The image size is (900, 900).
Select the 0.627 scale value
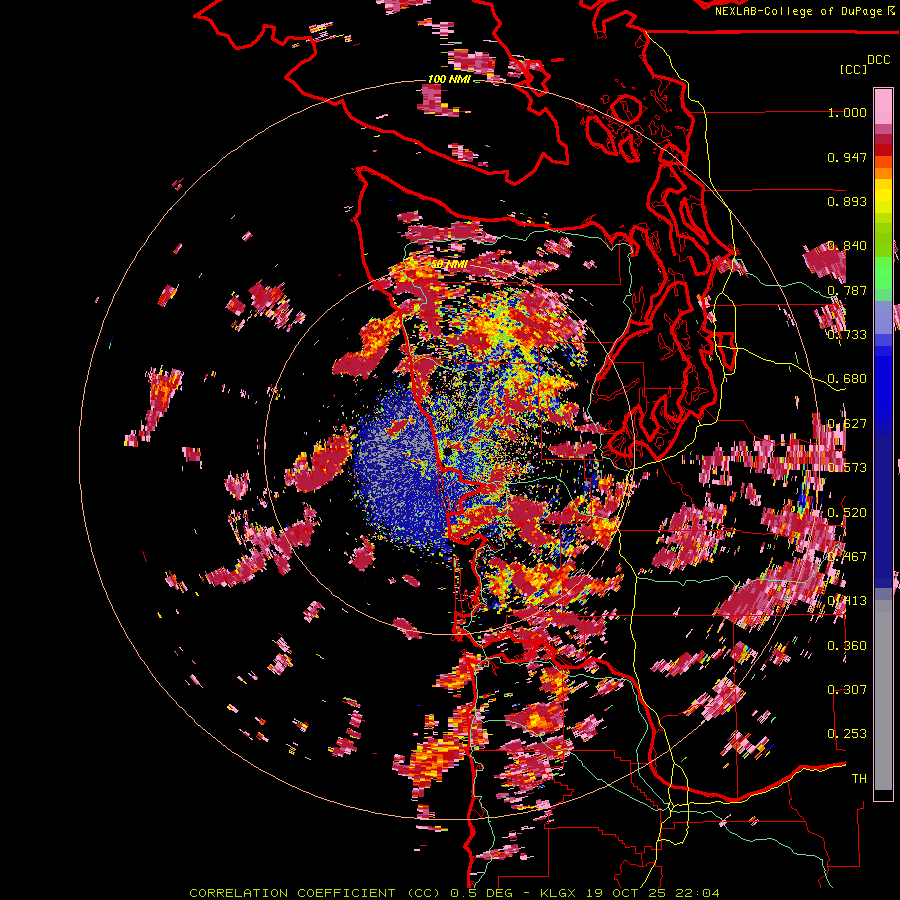847,424
